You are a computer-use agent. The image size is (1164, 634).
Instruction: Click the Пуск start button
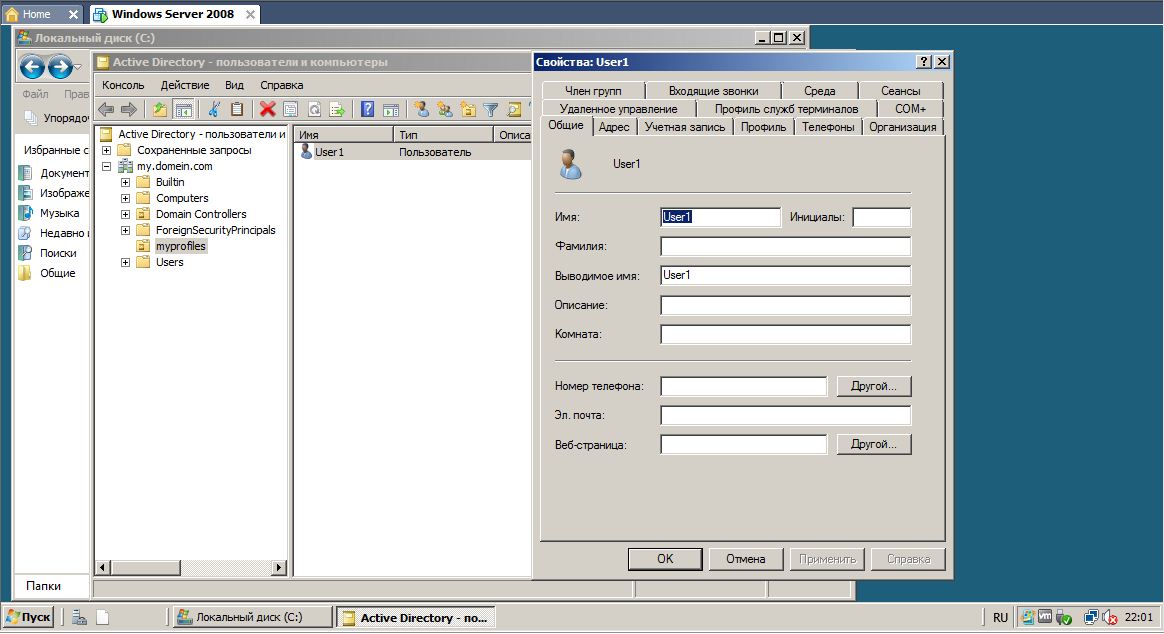tap(28, 617)
